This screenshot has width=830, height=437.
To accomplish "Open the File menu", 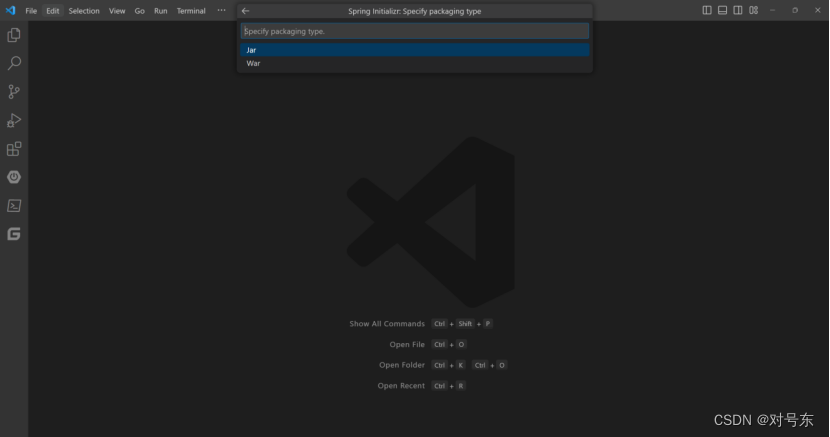I will tap(31, 11).
